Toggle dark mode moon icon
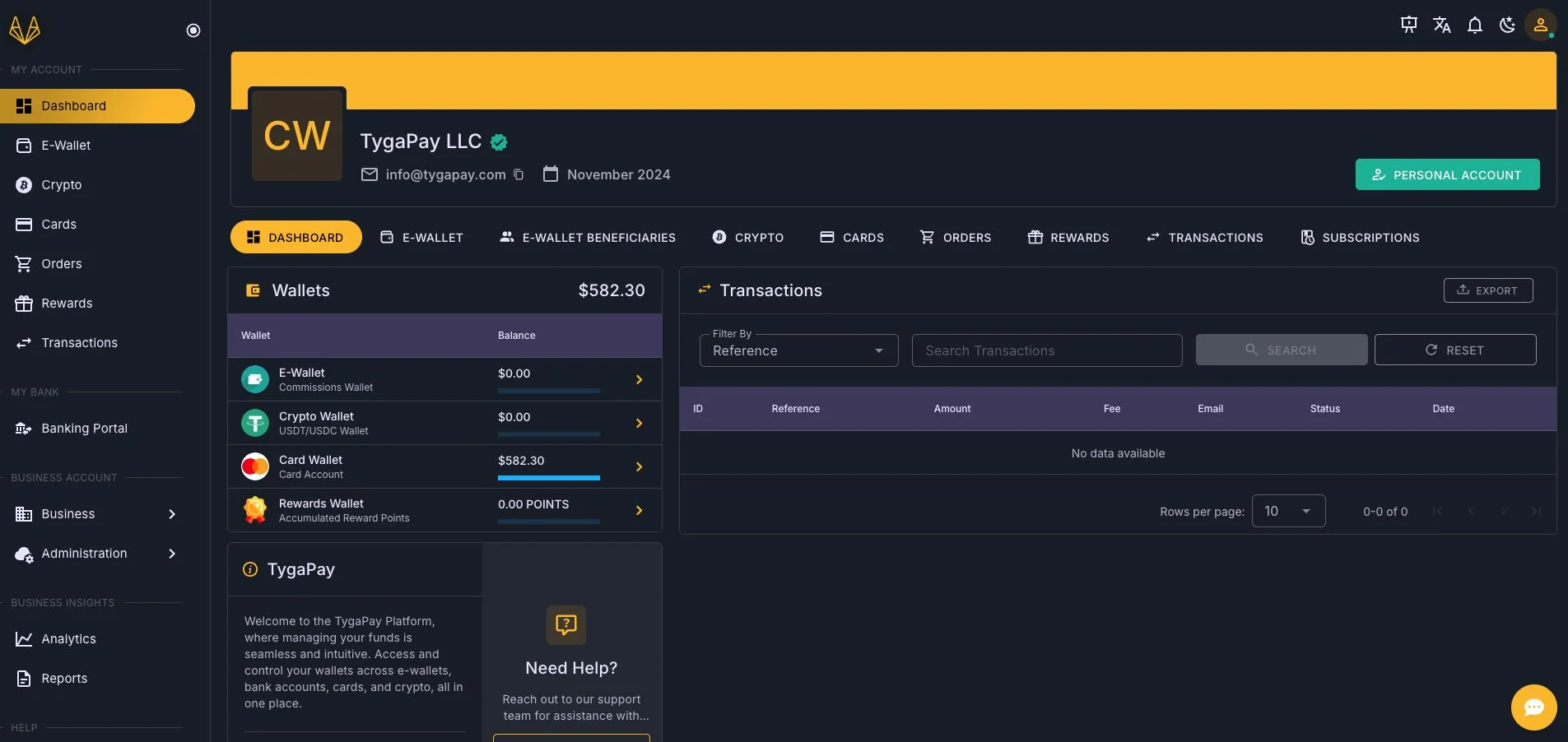 tap(1507, 25)
